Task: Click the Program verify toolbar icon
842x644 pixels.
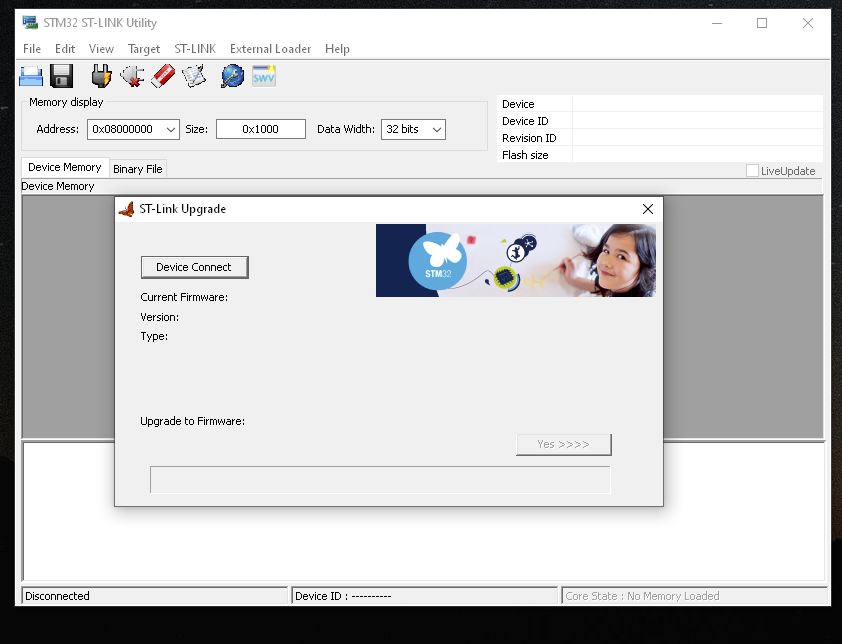Action: [193, 76]
